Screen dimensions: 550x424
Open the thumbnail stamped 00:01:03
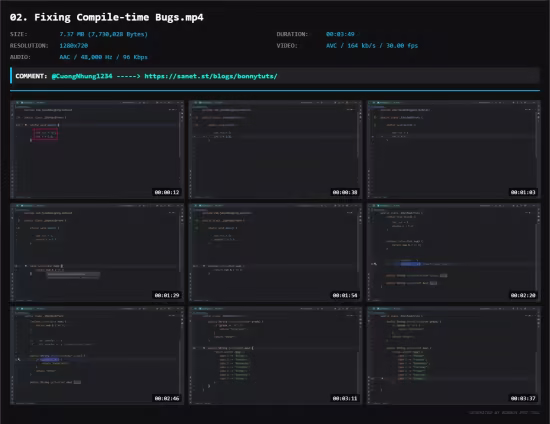[454, 149]
